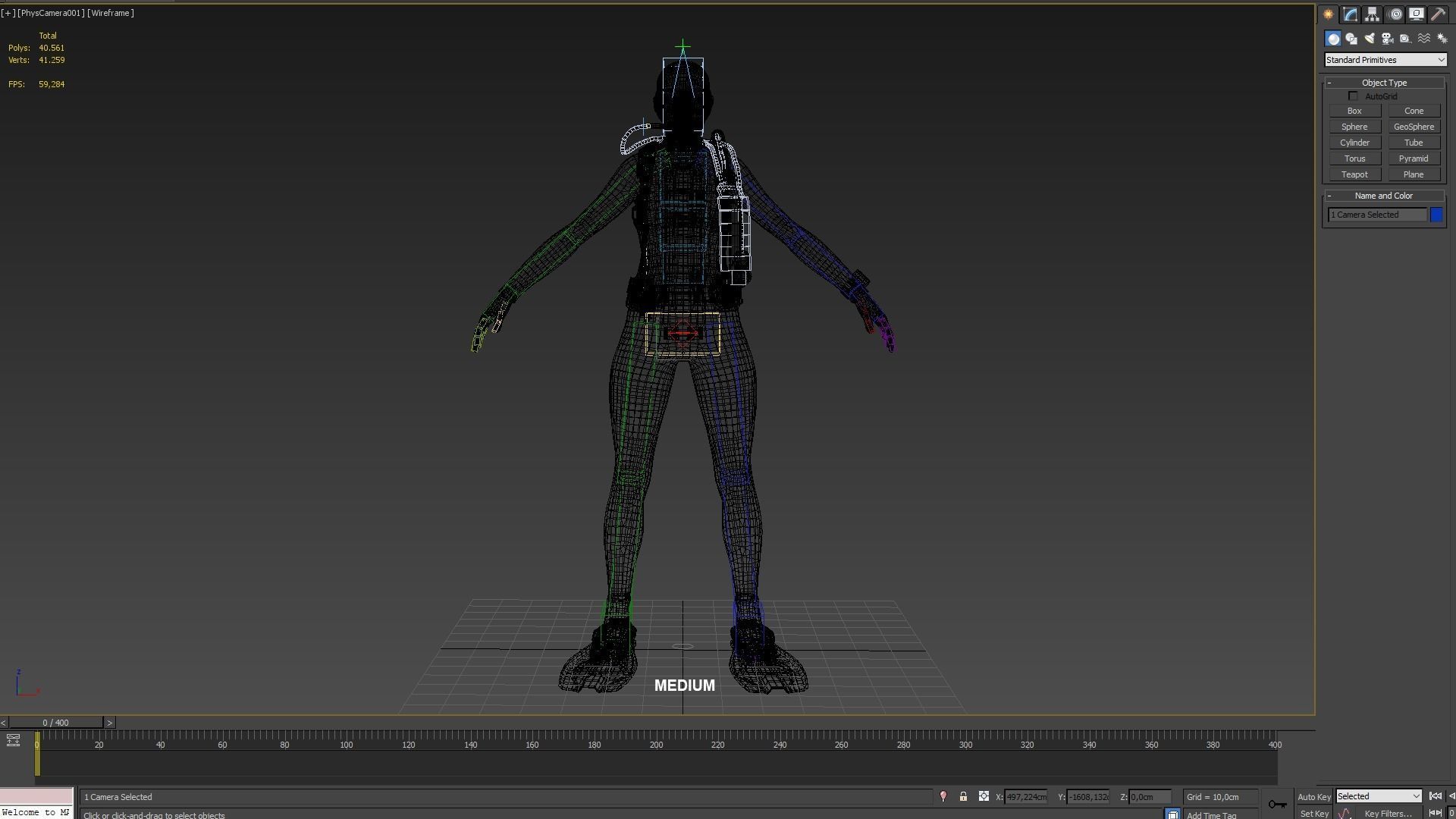Click frame 200 on the track bar

tap(656, 745)
